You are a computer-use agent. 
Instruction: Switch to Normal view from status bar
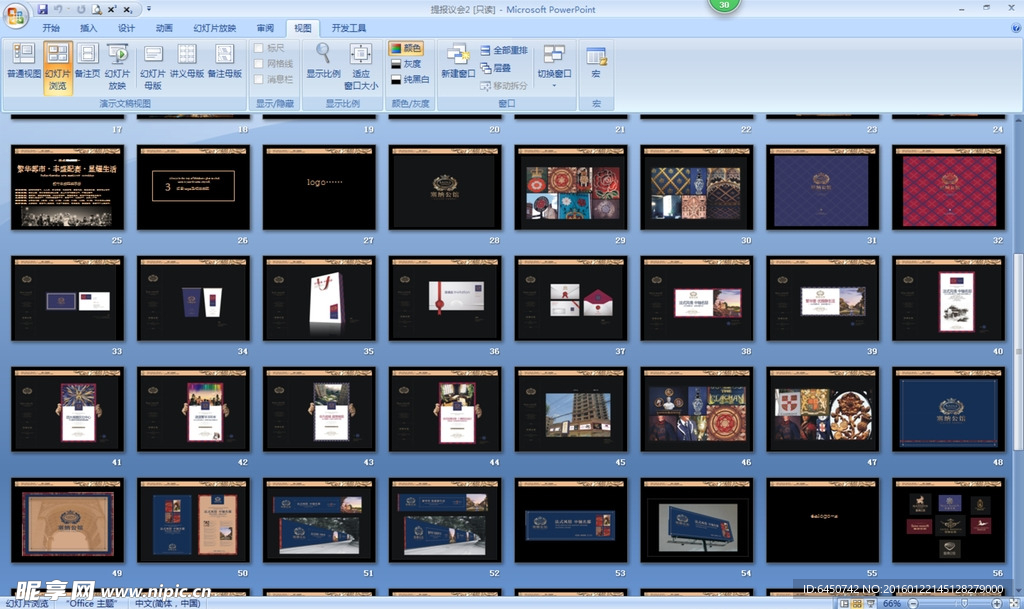click(x=844, y=604)
